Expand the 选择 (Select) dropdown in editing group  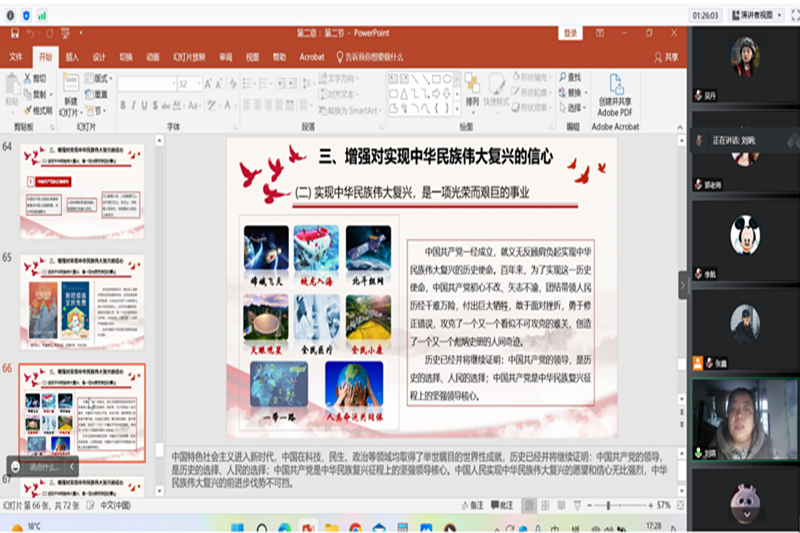click(x=574, y=107)
